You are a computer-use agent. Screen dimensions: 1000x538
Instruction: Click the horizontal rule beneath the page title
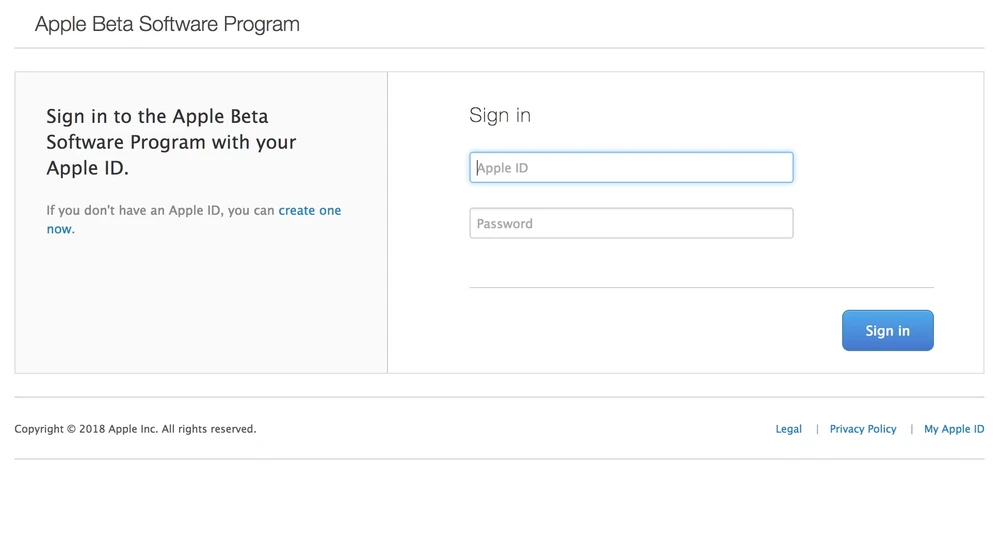click(499, 48)
